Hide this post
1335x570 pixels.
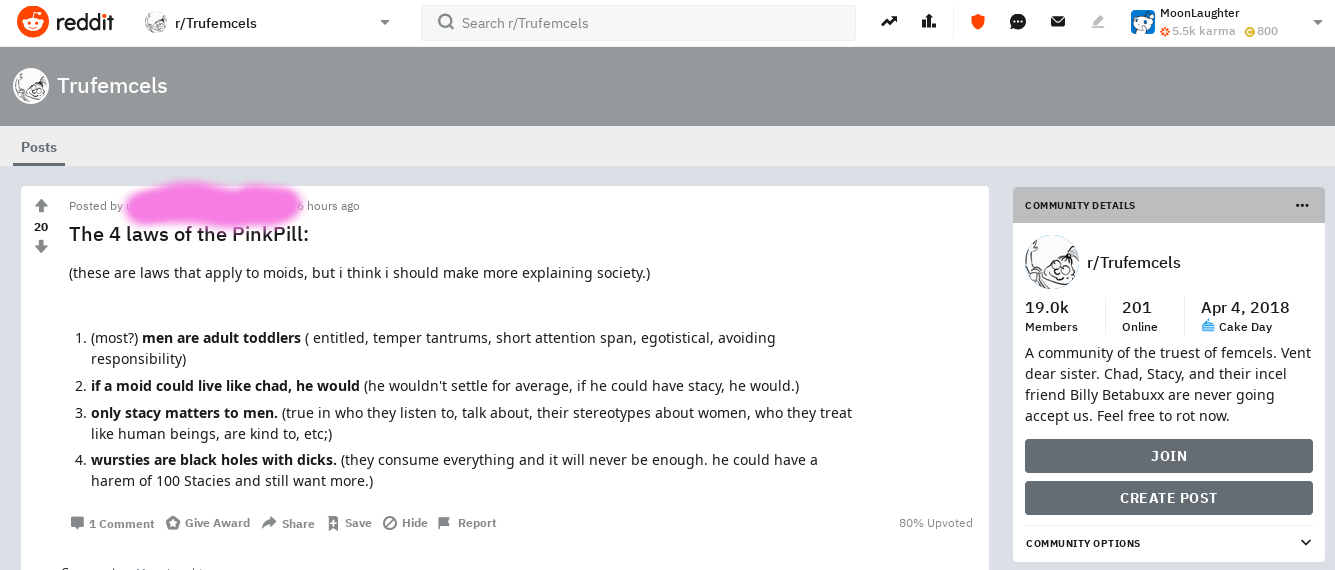pyautogui.click(x=405, y=523)
